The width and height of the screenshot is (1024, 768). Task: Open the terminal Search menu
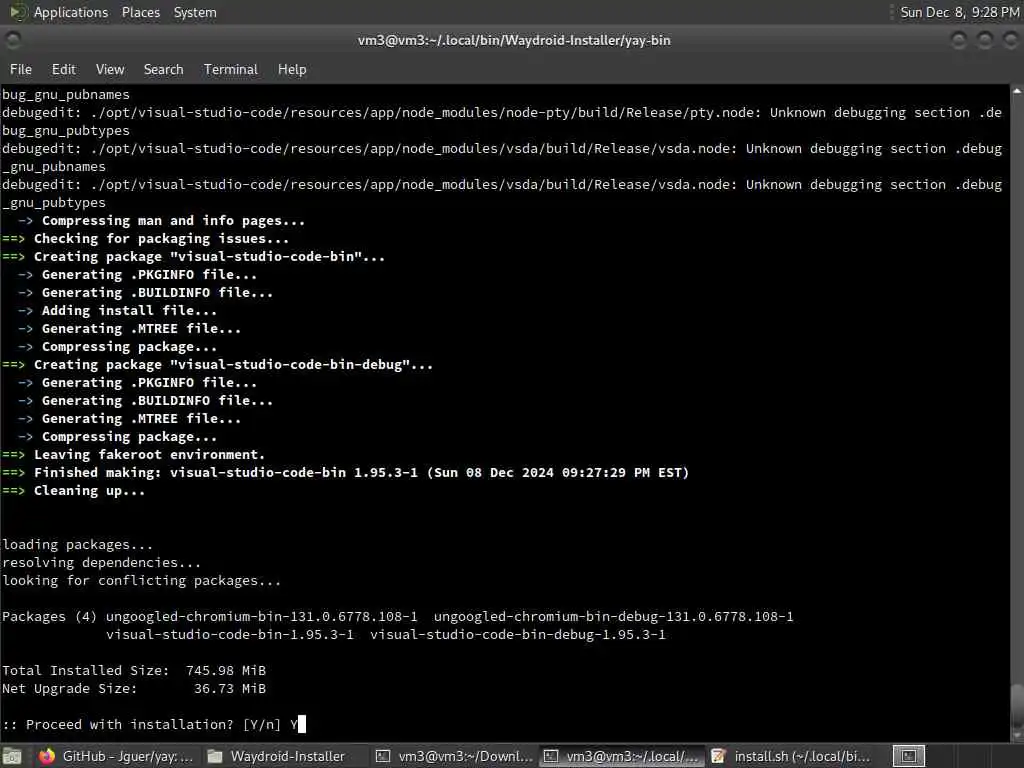click(x=163, y=69)
